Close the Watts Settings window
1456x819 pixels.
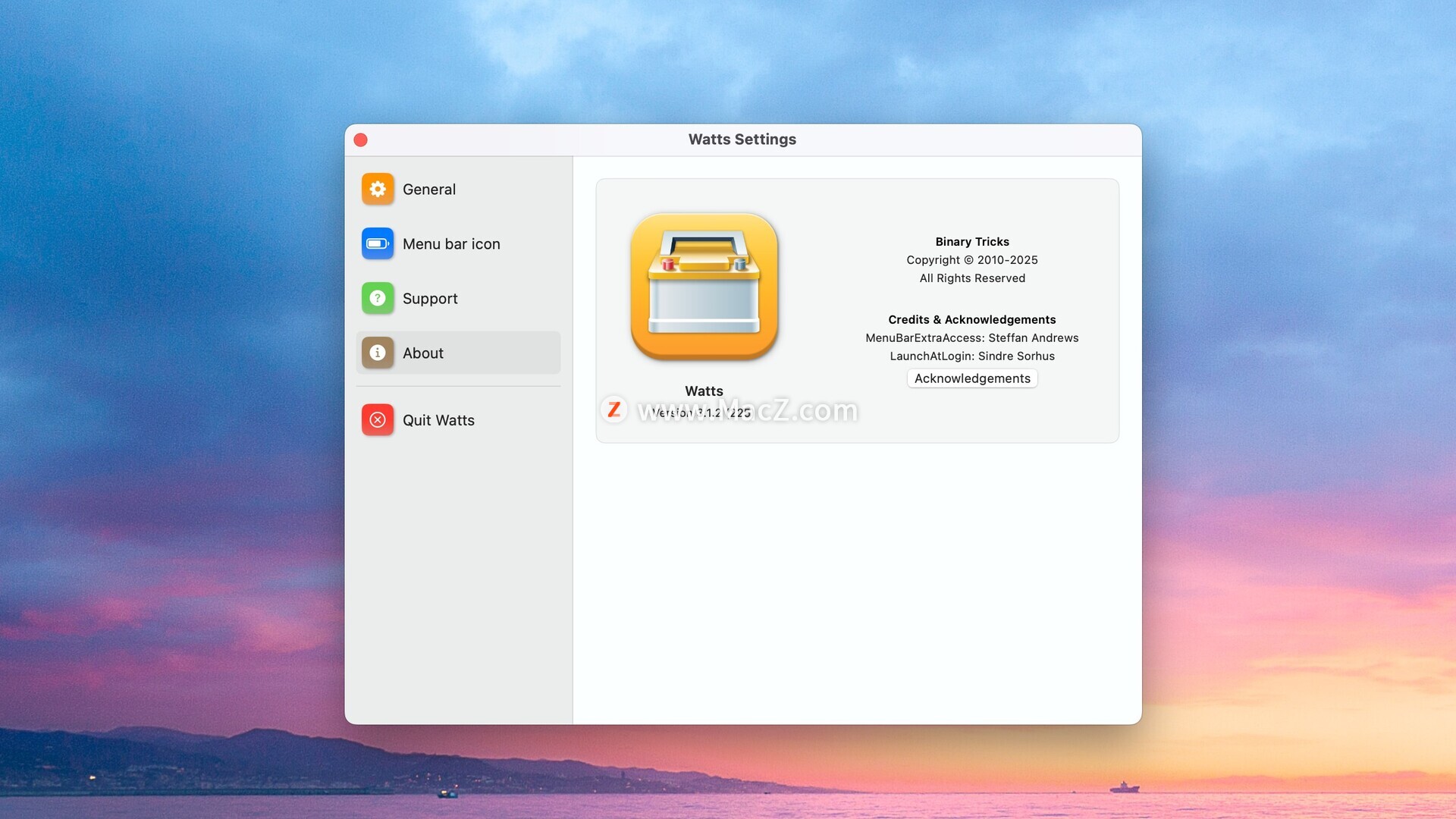[x=361, y=140]
